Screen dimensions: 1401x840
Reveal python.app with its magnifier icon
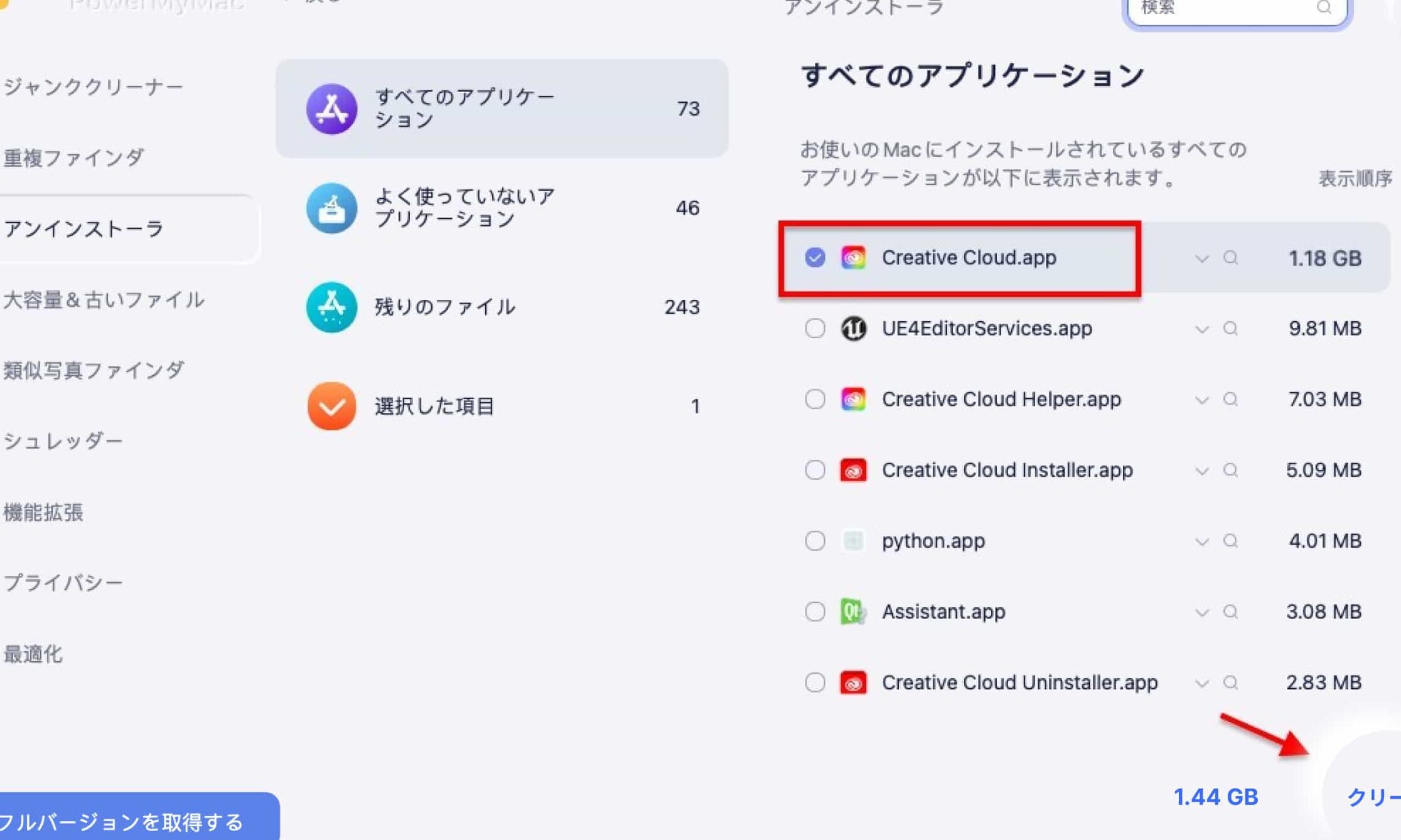click(x=1230, y=541)
